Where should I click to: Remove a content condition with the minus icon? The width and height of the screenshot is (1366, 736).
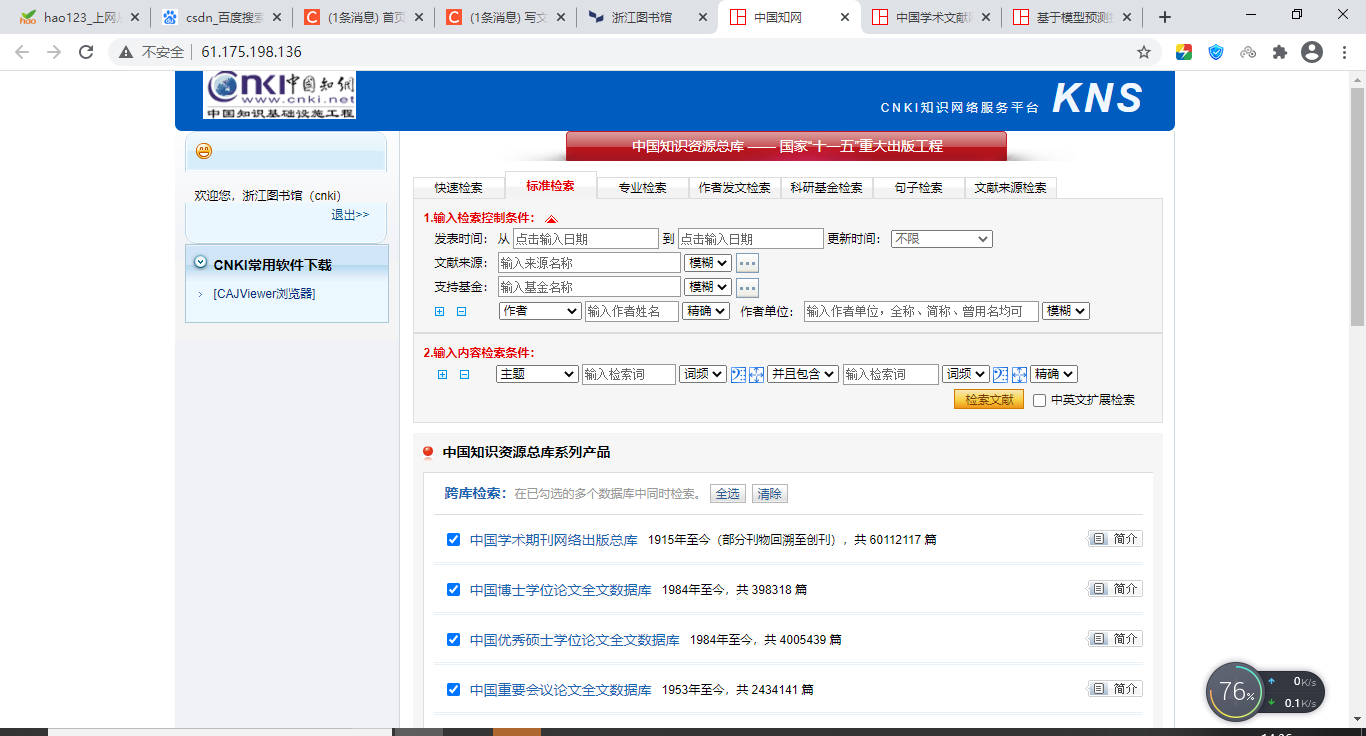click(464, 375)
